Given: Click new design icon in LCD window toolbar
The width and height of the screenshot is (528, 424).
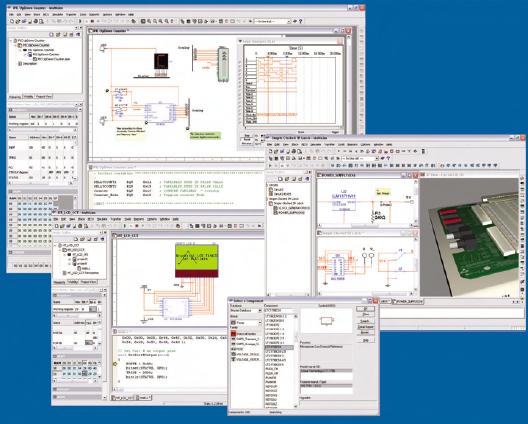Looking at the screenshot, I should pyautogui.click(x=57, y=226).
